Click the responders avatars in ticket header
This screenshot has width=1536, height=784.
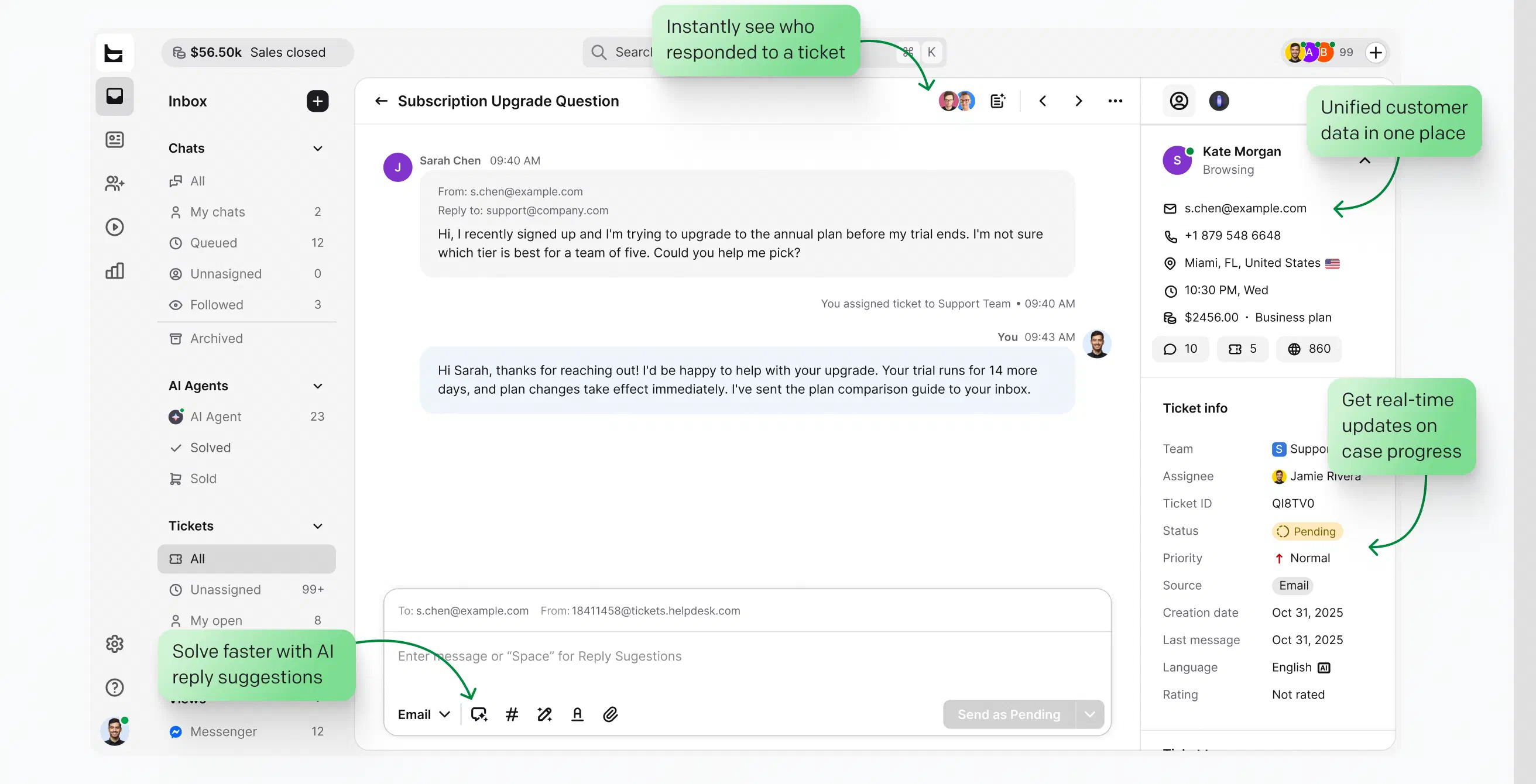957,101
